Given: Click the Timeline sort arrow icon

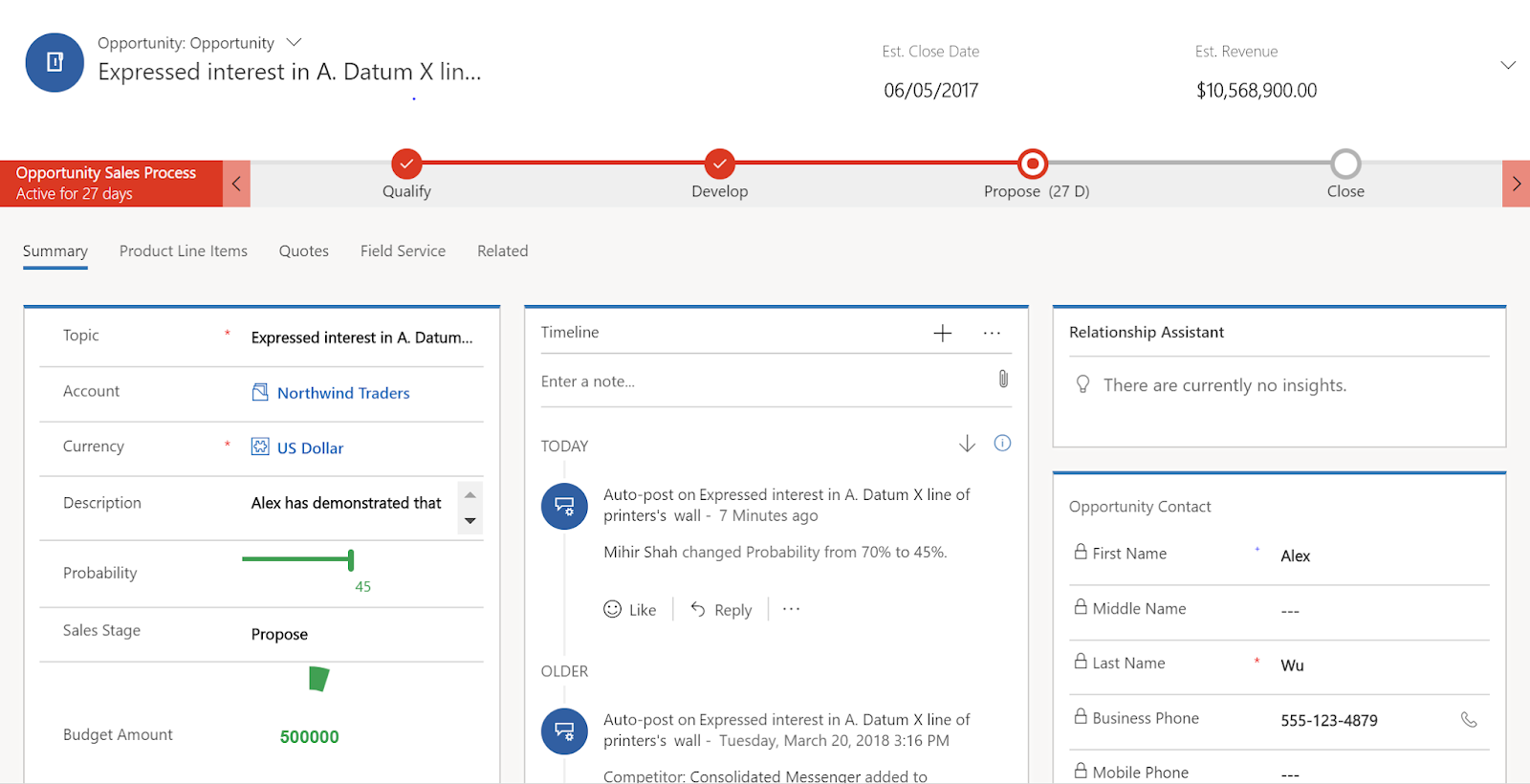Looking at the screenshot, I should click(967, 444).
